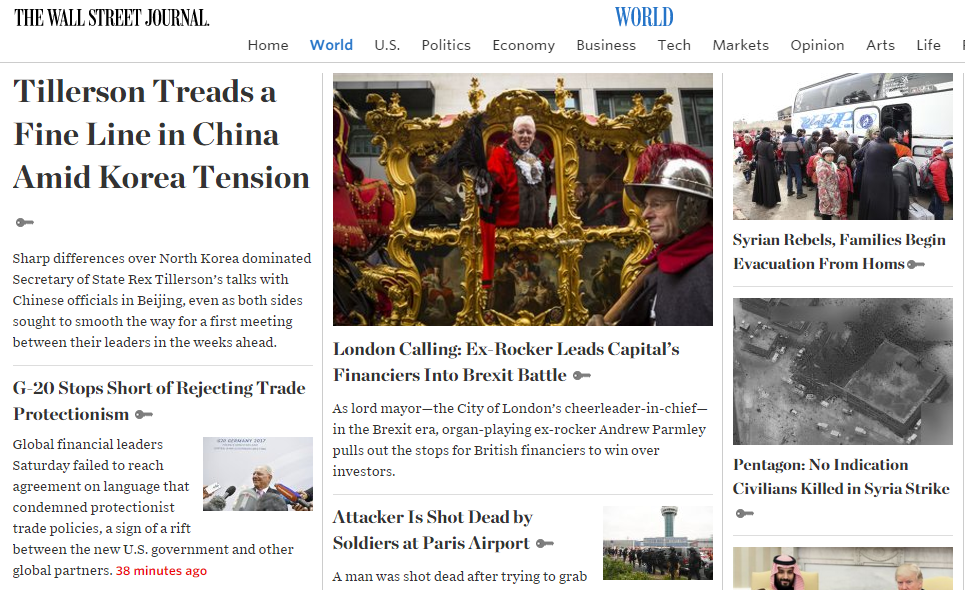Open the G-20 press conference thumbnail

258,474
